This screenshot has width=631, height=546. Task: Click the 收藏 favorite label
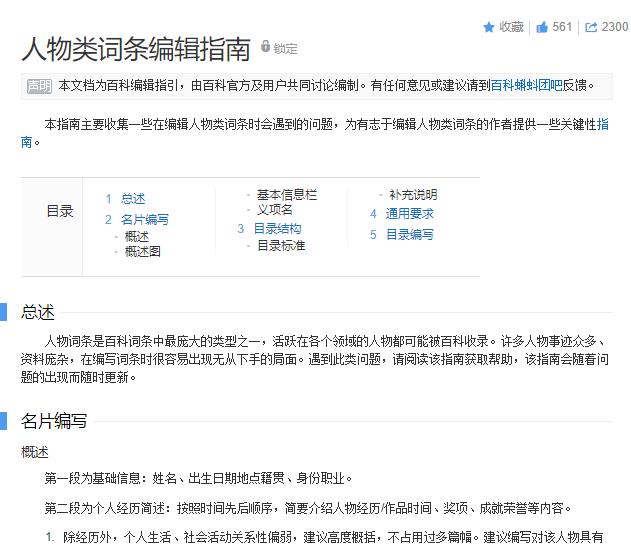(511, 27)
